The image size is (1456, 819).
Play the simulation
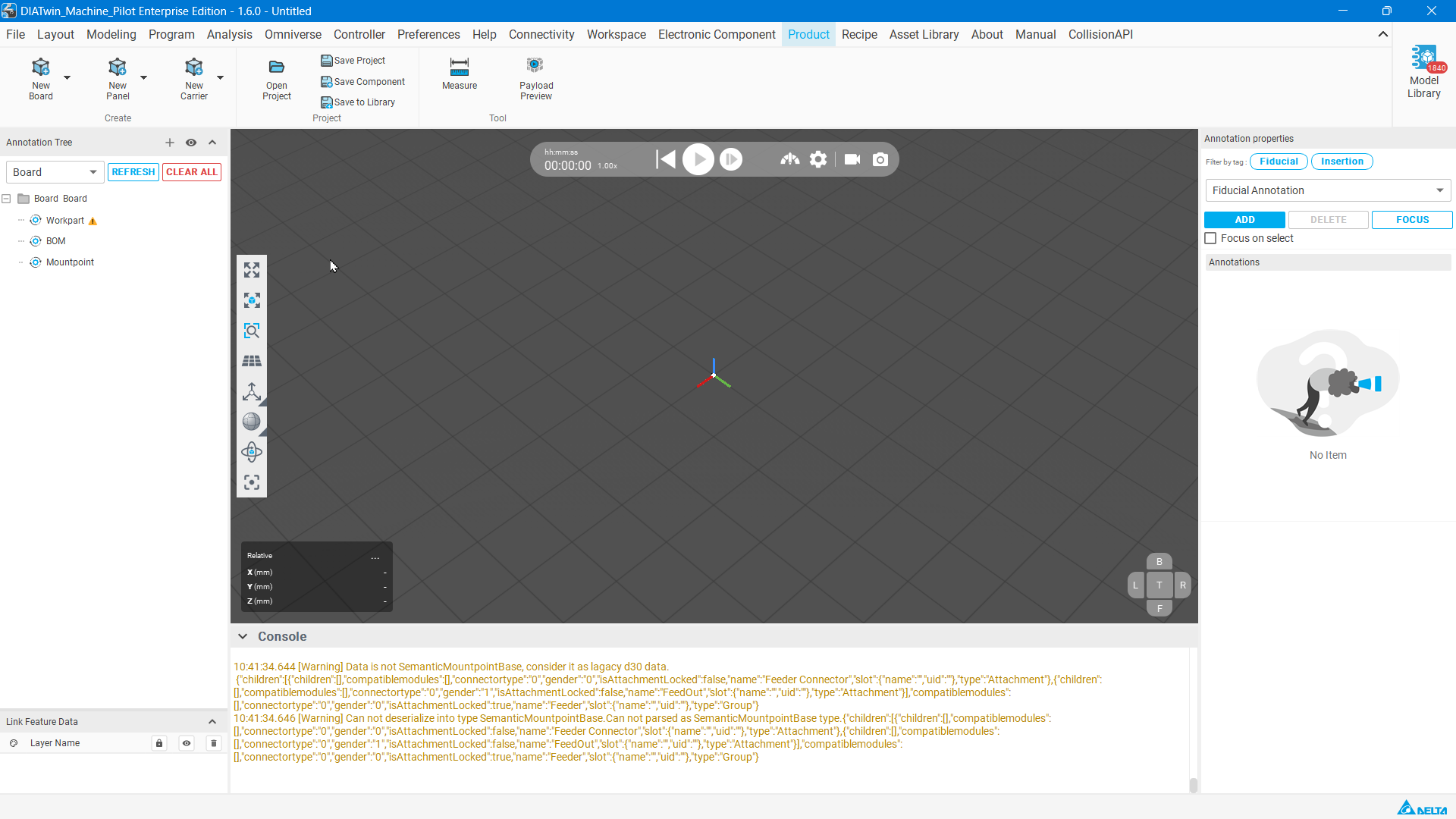click(698, 159)
